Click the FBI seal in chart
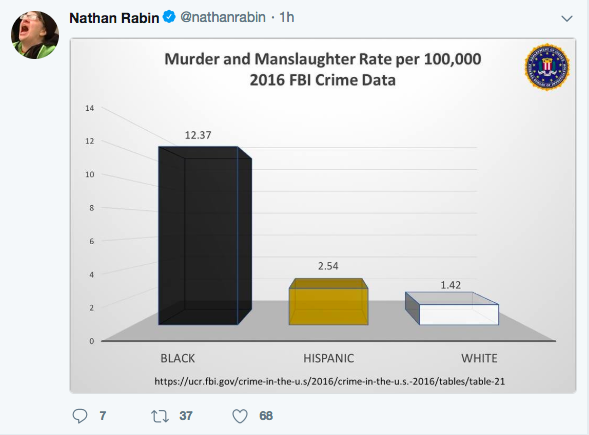Screen dimensions: 589x435 [x=547, y=67]
